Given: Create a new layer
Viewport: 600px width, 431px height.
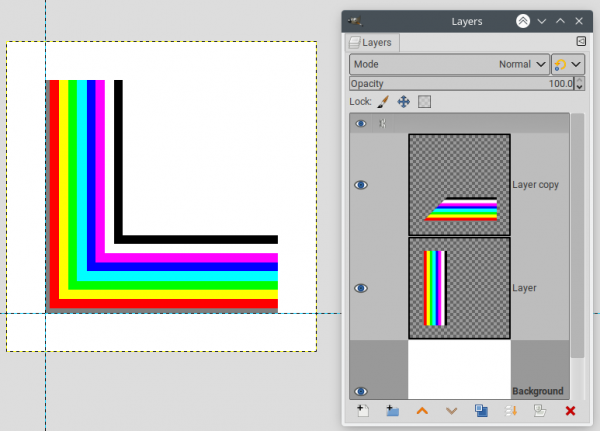Looking at the screenshot, I should tap(363, 411).
